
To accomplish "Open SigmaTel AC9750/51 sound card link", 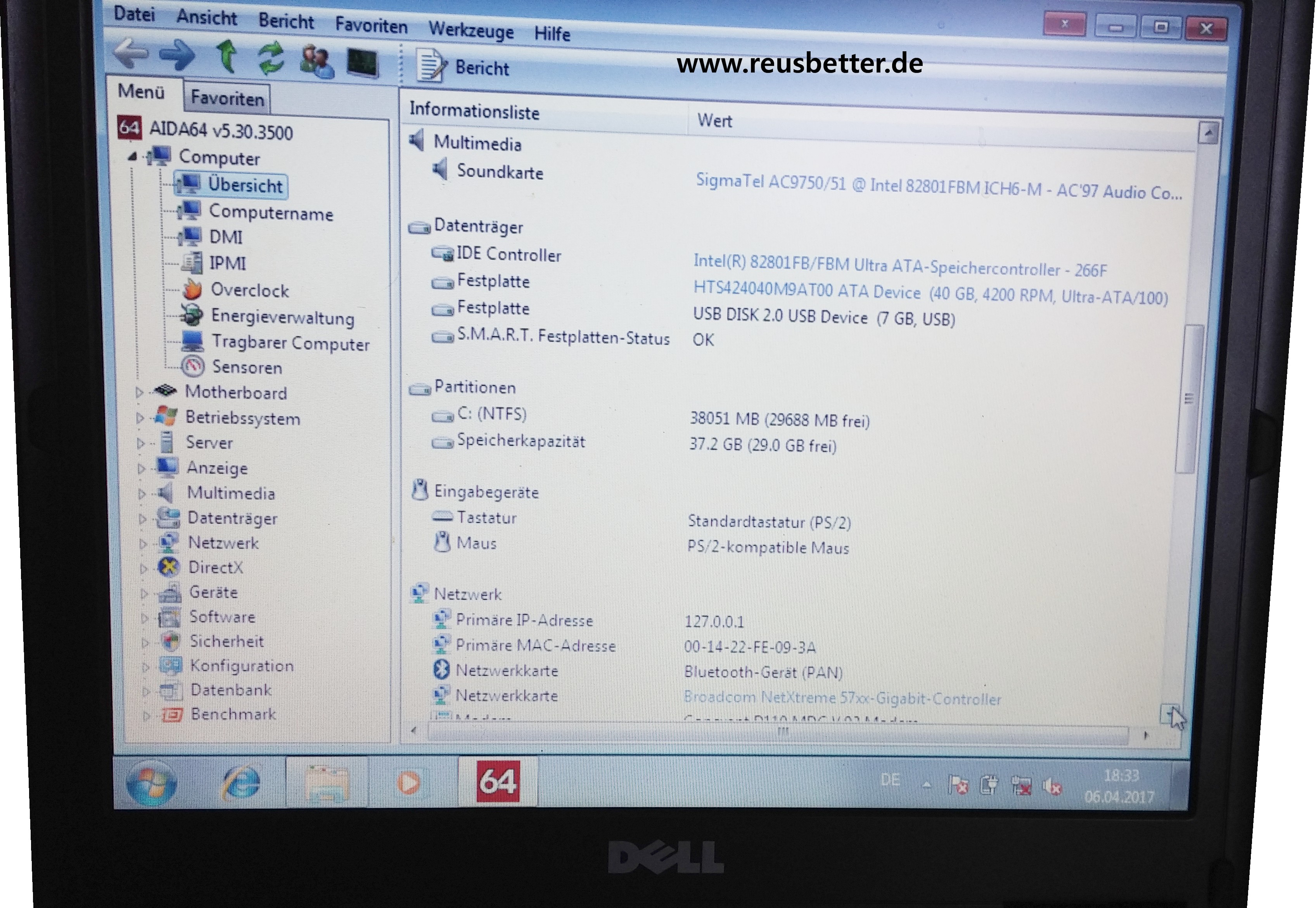I will tap(939, 188).
